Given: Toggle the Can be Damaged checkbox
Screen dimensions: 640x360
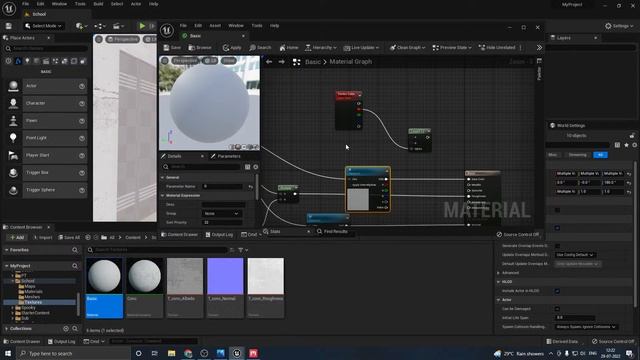Looking at the screenshot, I should (557, 309).
